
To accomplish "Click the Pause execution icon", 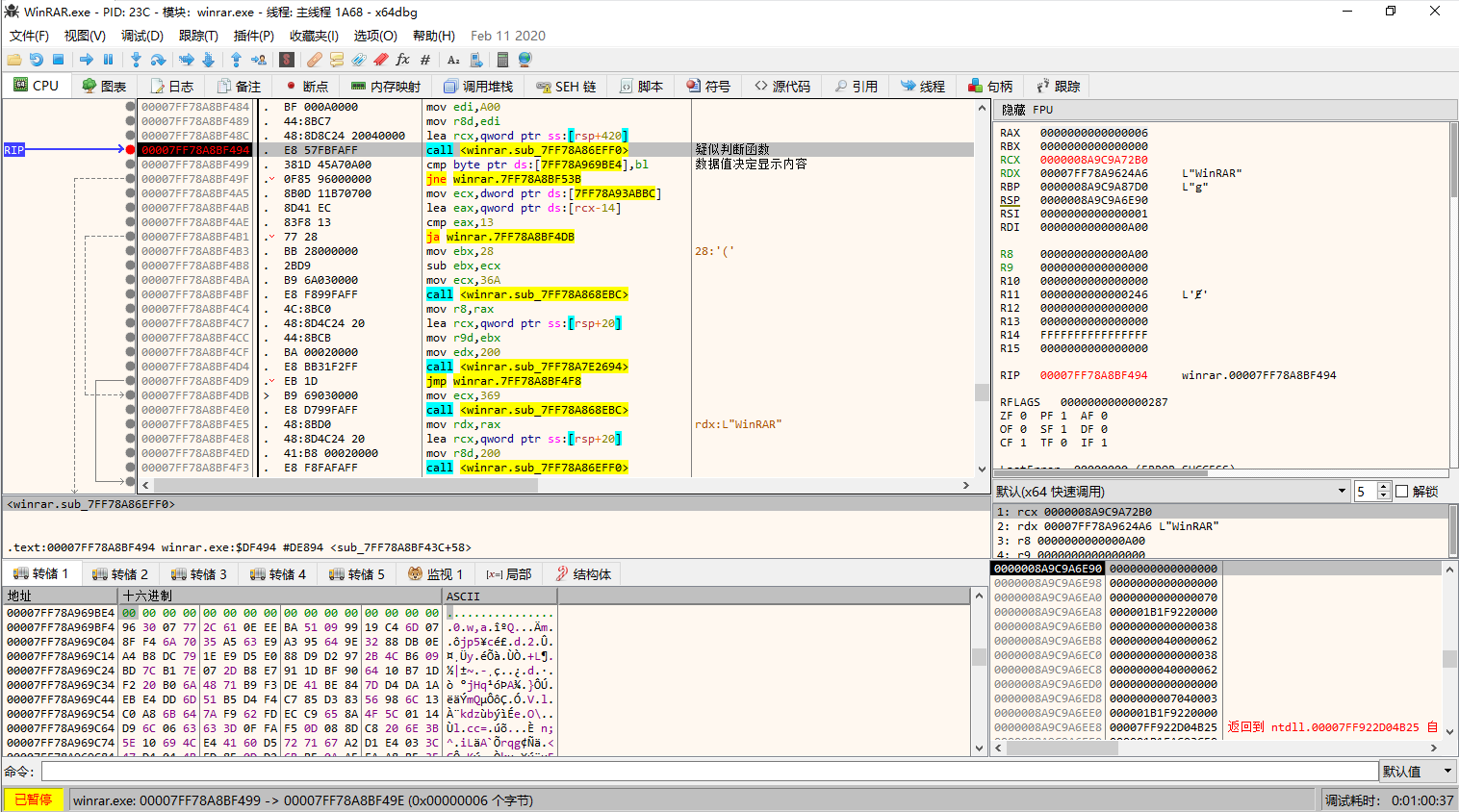I will coord(108,60).
